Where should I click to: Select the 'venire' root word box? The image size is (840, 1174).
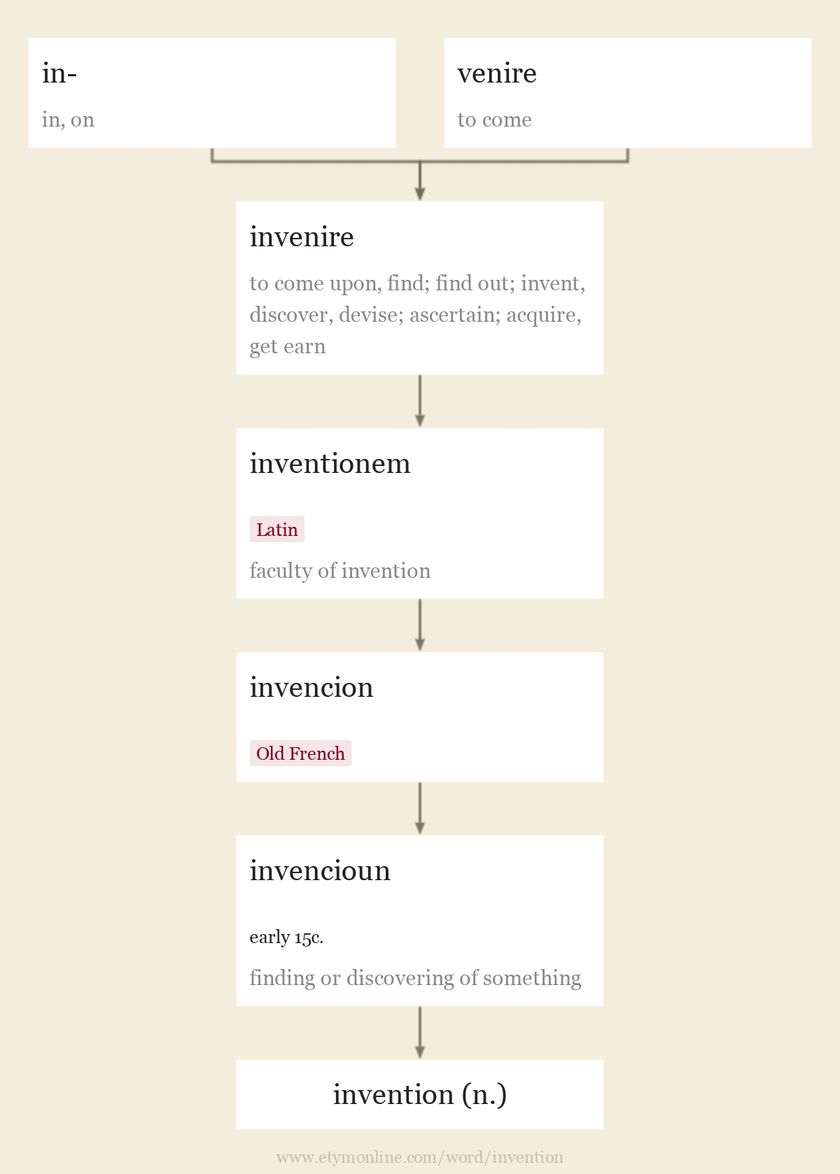pyautogui.click(x=627, y=93)
